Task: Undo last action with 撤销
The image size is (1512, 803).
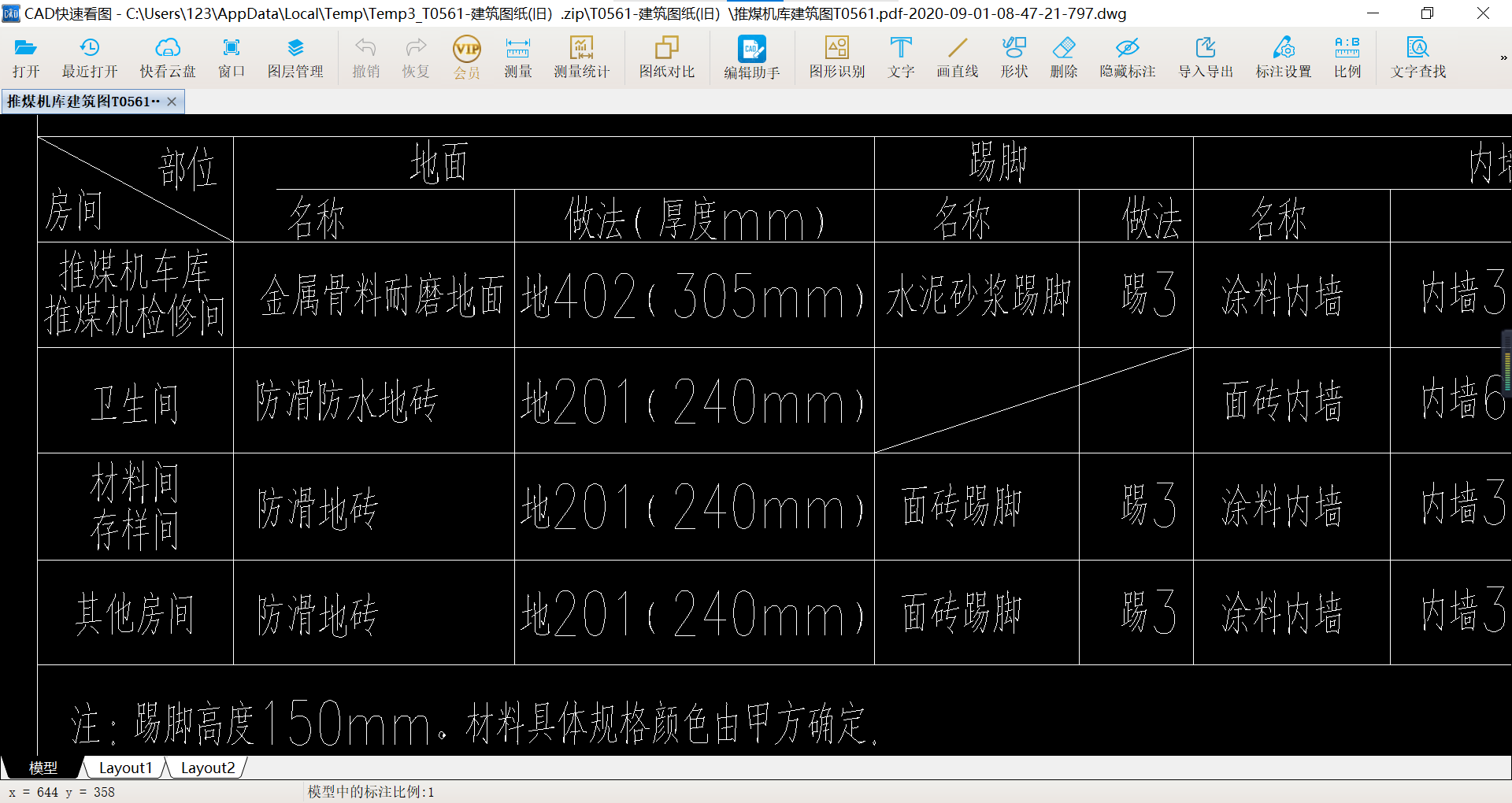Action: (365, 58)
